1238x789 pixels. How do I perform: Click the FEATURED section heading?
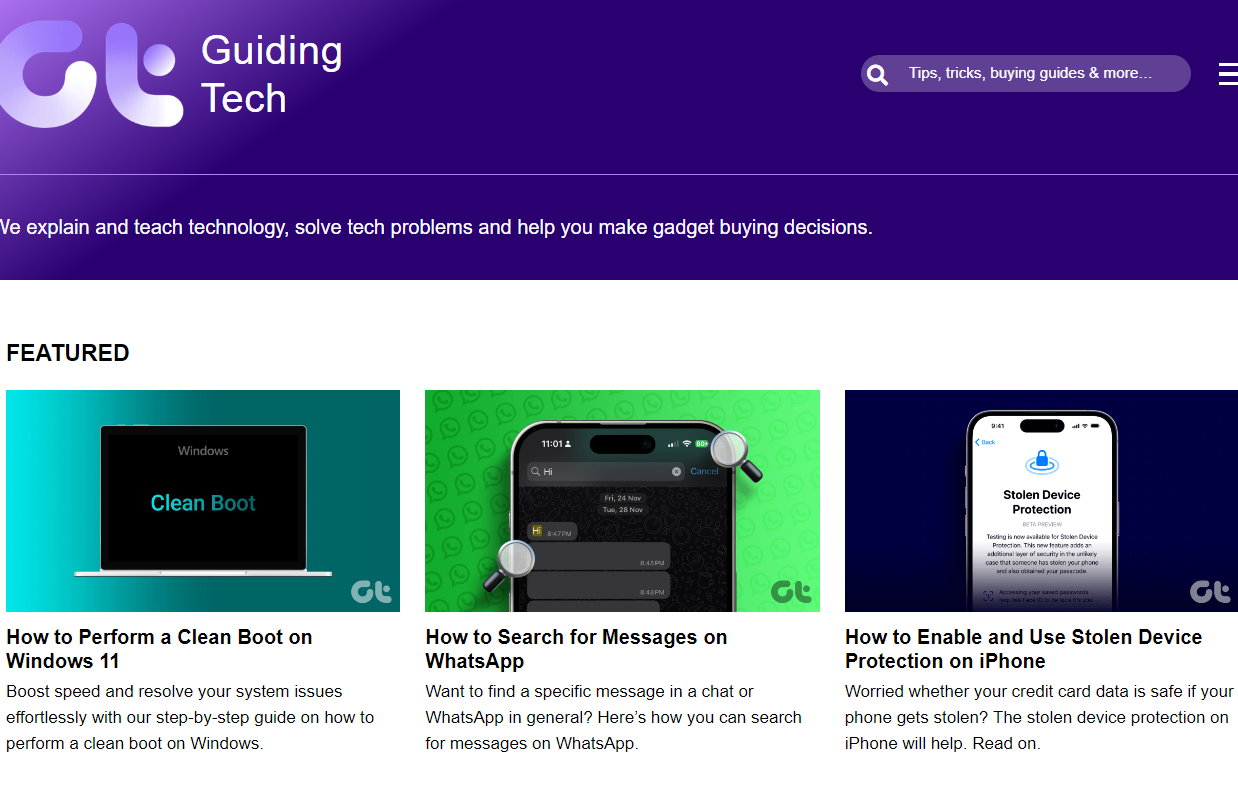[x=68, y=353]
